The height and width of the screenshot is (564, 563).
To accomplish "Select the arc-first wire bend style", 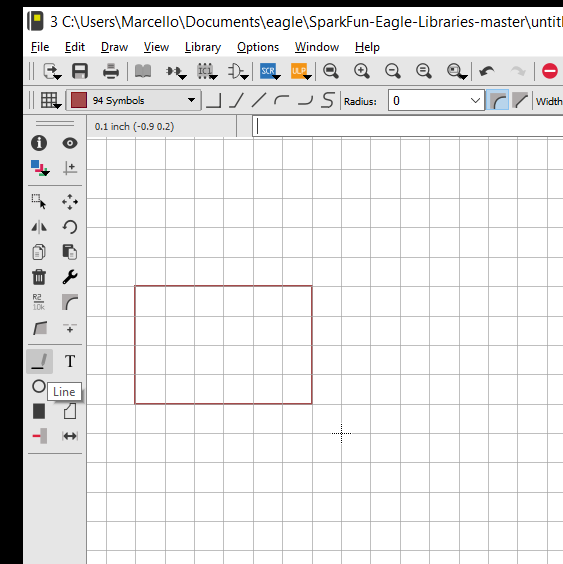I will click(281, 100).
